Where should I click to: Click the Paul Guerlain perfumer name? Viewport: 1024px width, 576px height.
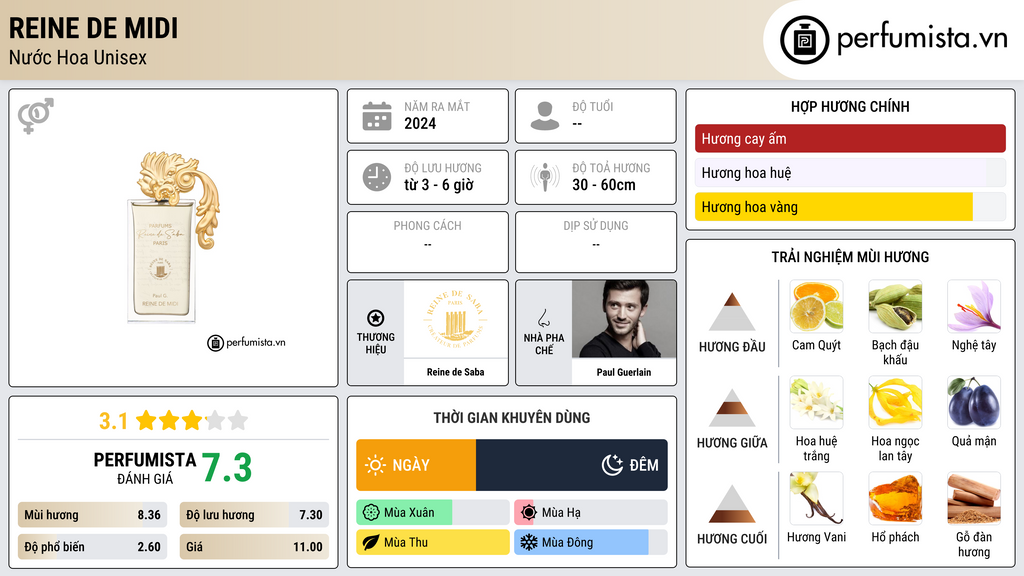[x=624, y=372]
